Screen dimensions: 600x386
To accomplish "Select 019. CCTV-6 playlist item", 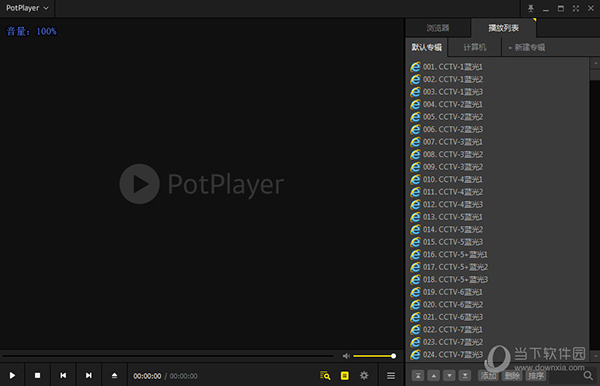I will [x=497, y=292].
